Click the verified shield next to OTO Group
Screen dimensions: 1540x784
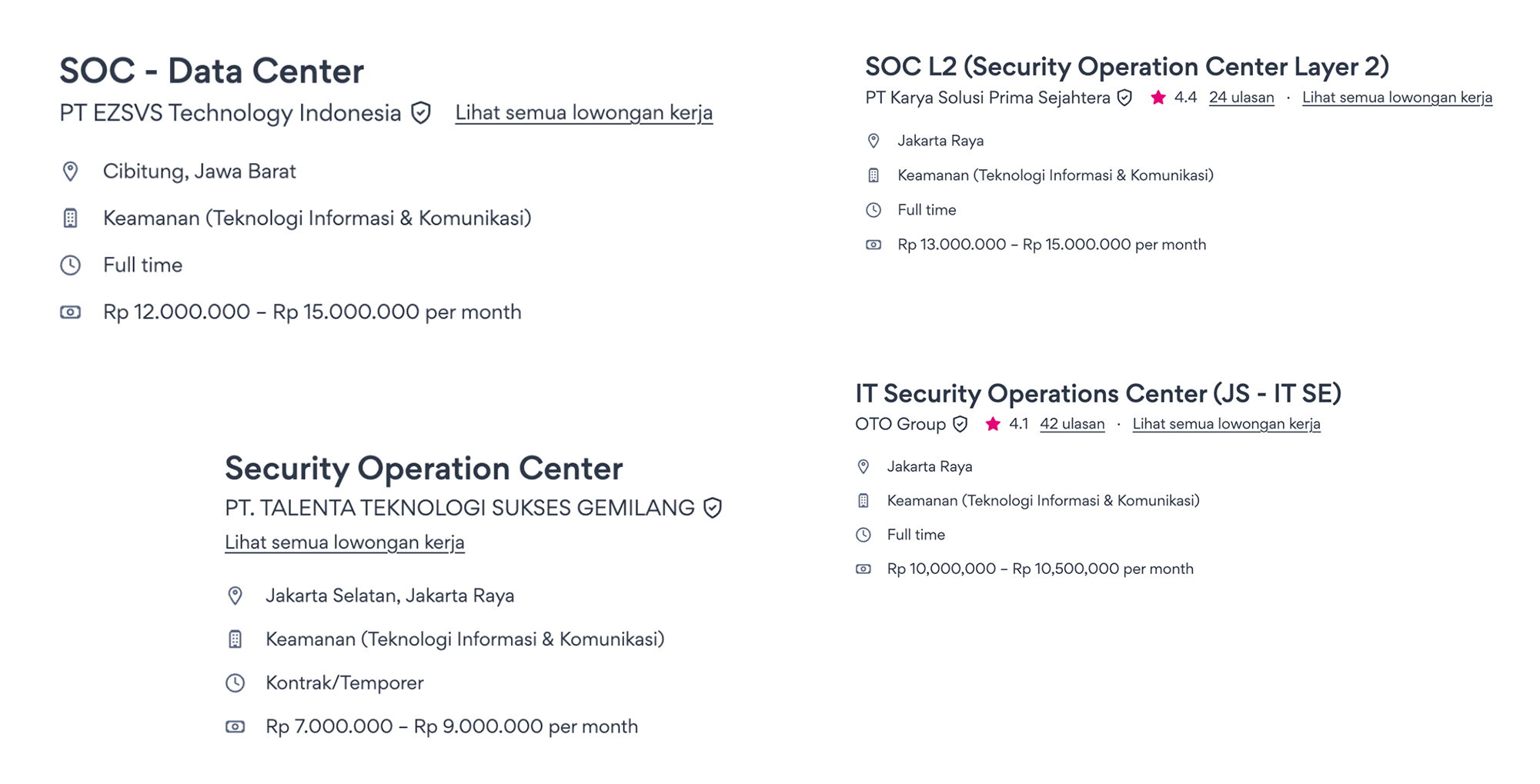[x=959, y=423]
